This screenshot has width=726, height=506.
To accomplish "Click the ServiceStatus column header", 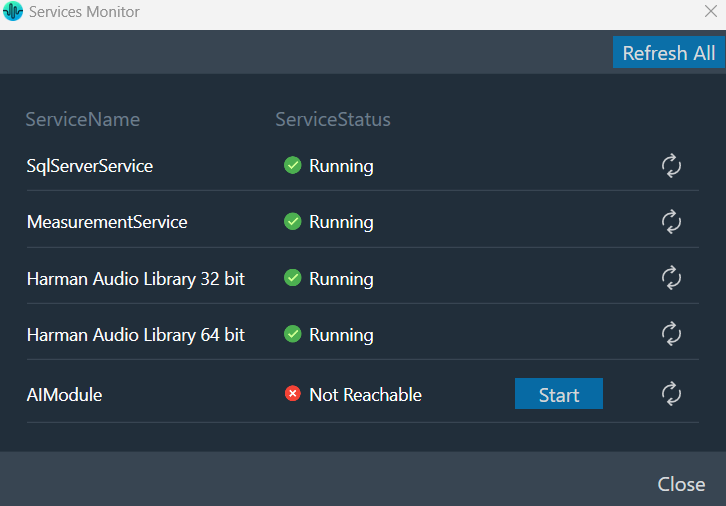I will (333, 119).
